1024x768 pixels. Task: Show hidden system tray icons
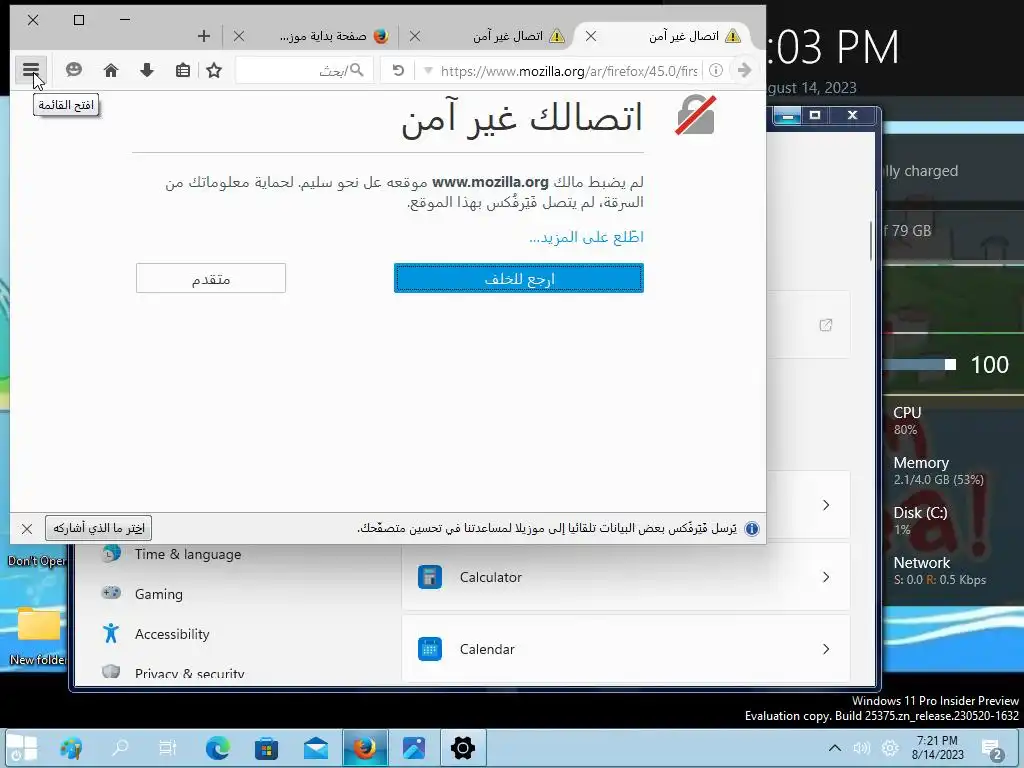tap(835, 748)
